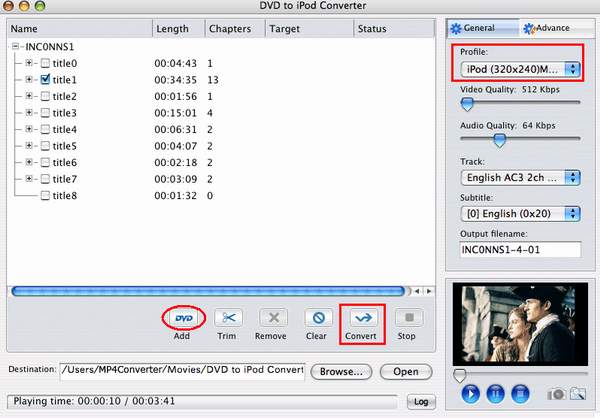
Task: Check the title8 checkbox
Action: 45,196
